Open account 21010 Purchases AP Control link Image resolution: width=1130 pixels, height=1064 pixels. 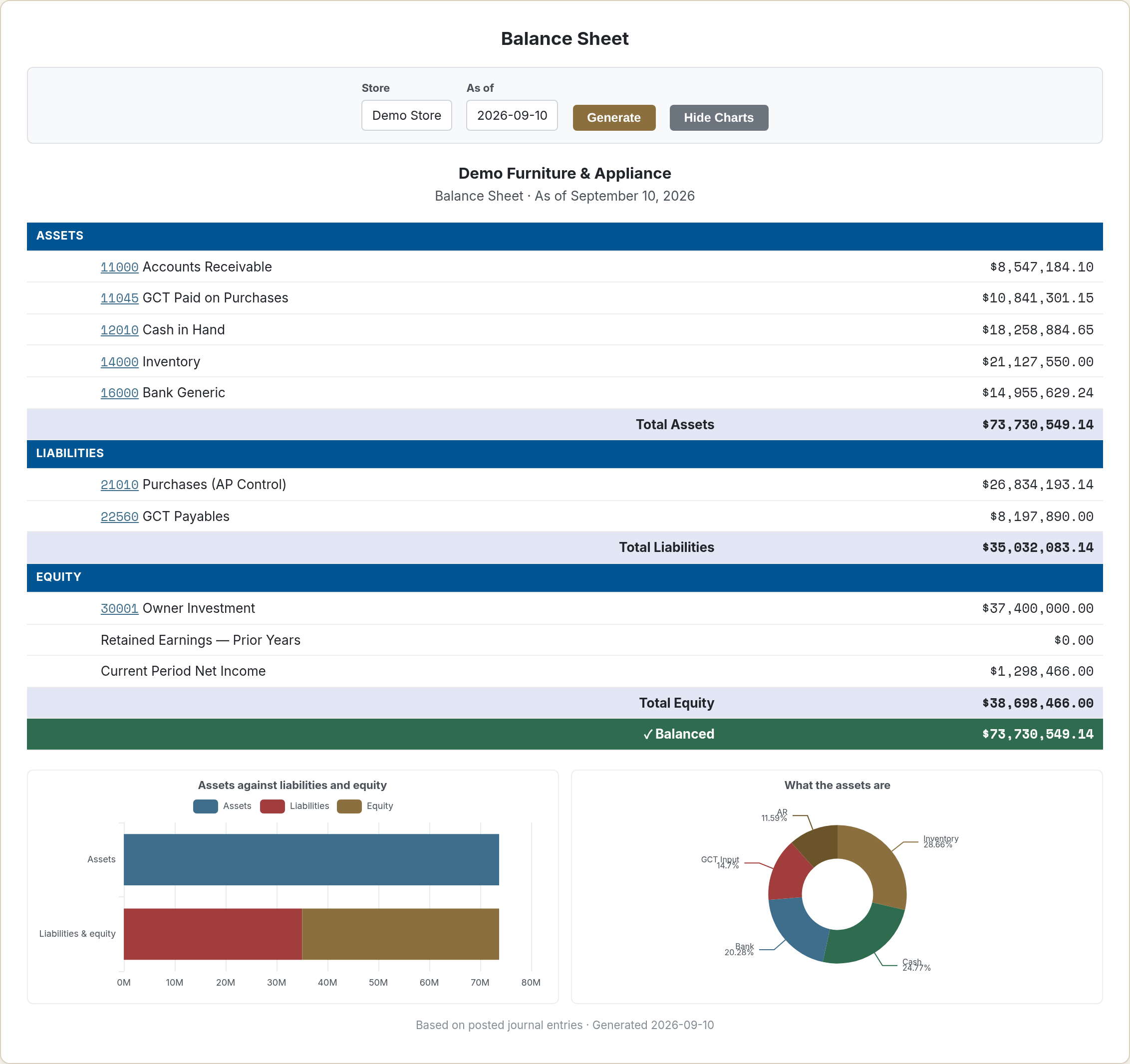tap(119, 485)
